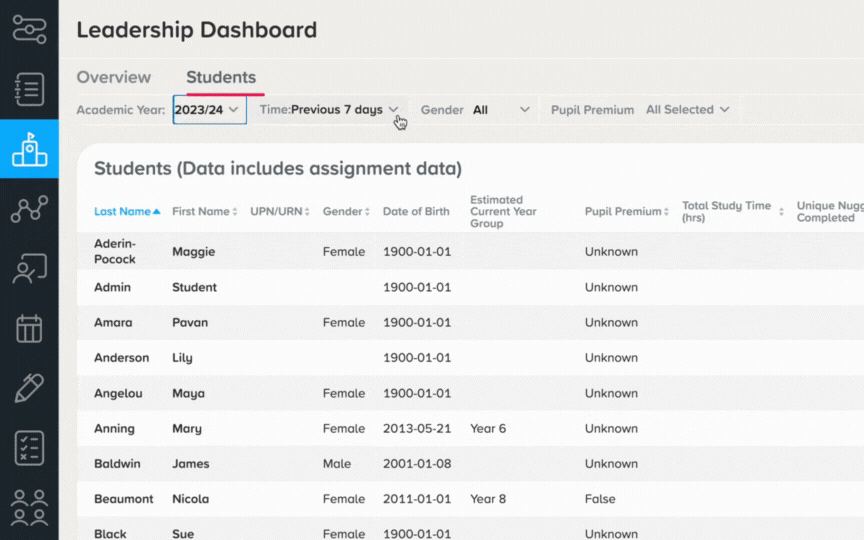The width and height of the screenshot is (864, 540).
Task: Click first name Mary
Action: point(187,429)
